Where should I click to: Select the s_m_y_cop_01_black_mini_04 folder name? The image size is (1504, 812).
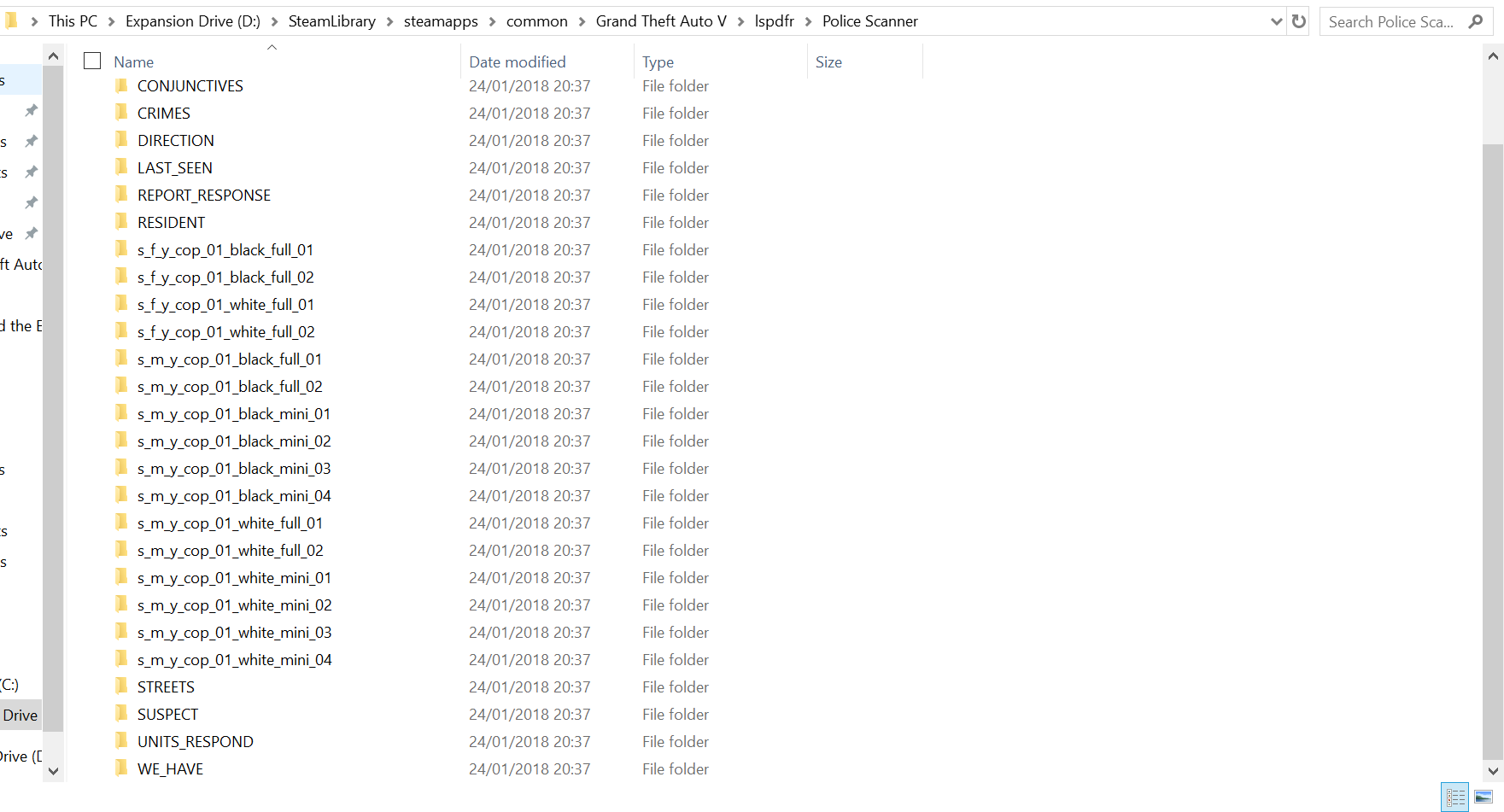pyautogui.click(x=234, y=495)
